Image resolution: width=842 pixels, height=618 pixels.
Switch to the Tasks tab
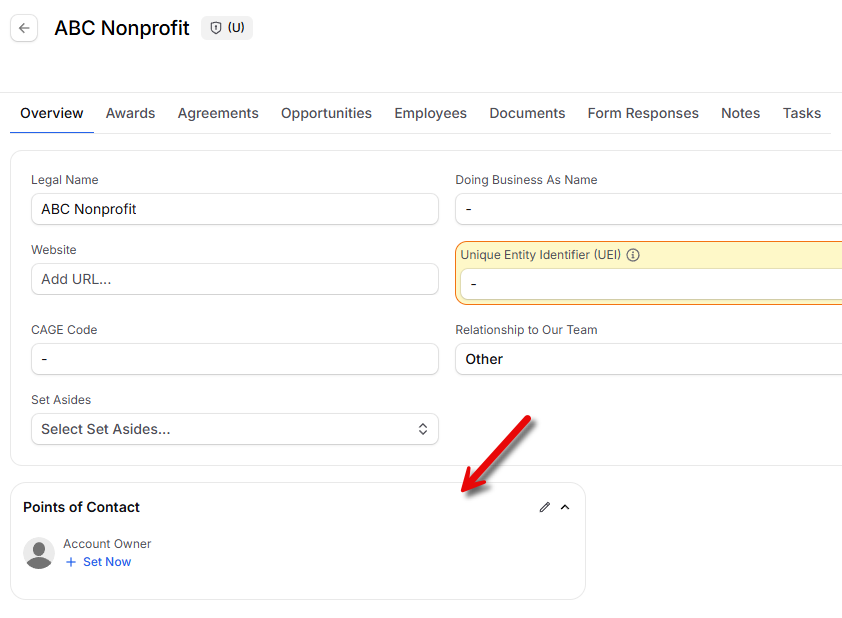802,113
